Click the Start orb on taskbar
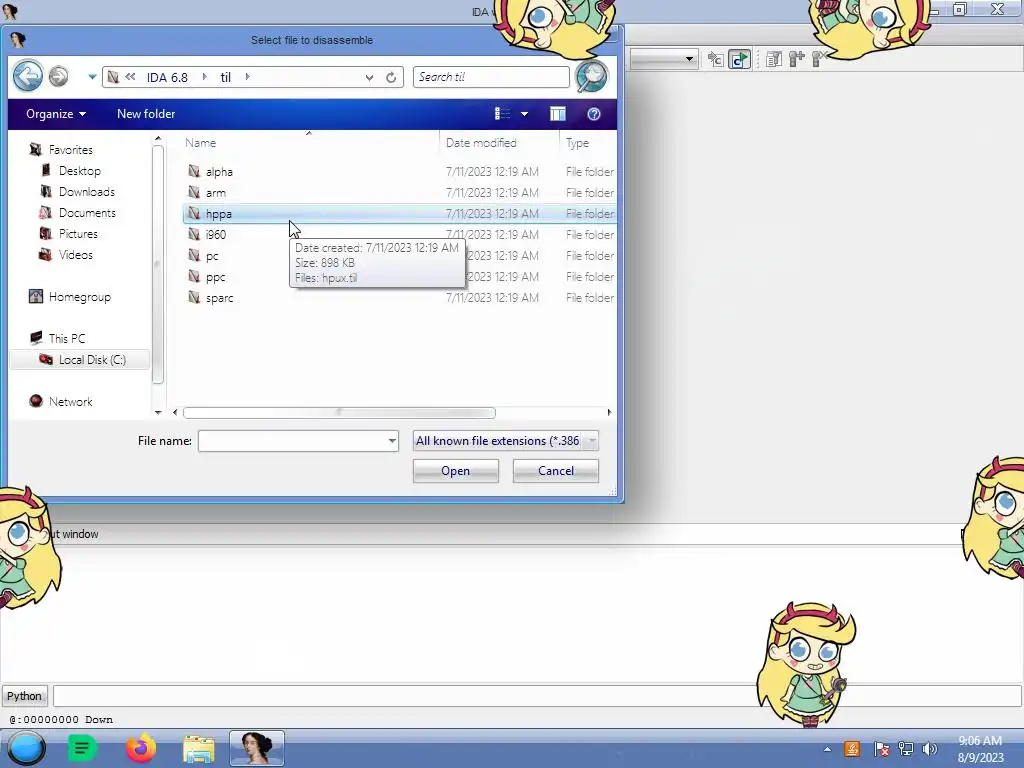This screenshot has width=1024, height=768. (26, 748)
